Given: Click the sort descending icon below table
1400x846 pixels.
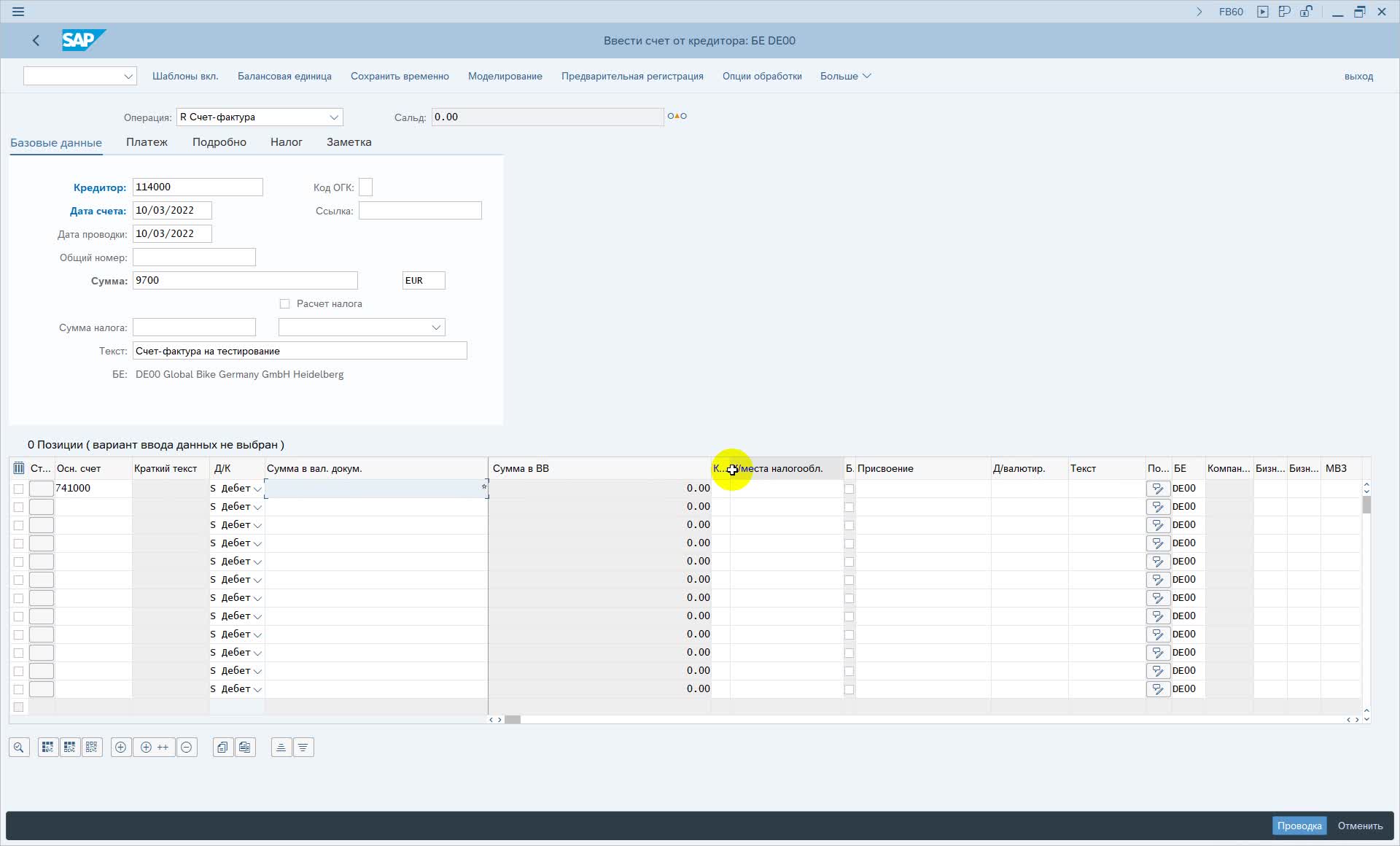Looking at the screenshot, I should [x=303, y=748].
